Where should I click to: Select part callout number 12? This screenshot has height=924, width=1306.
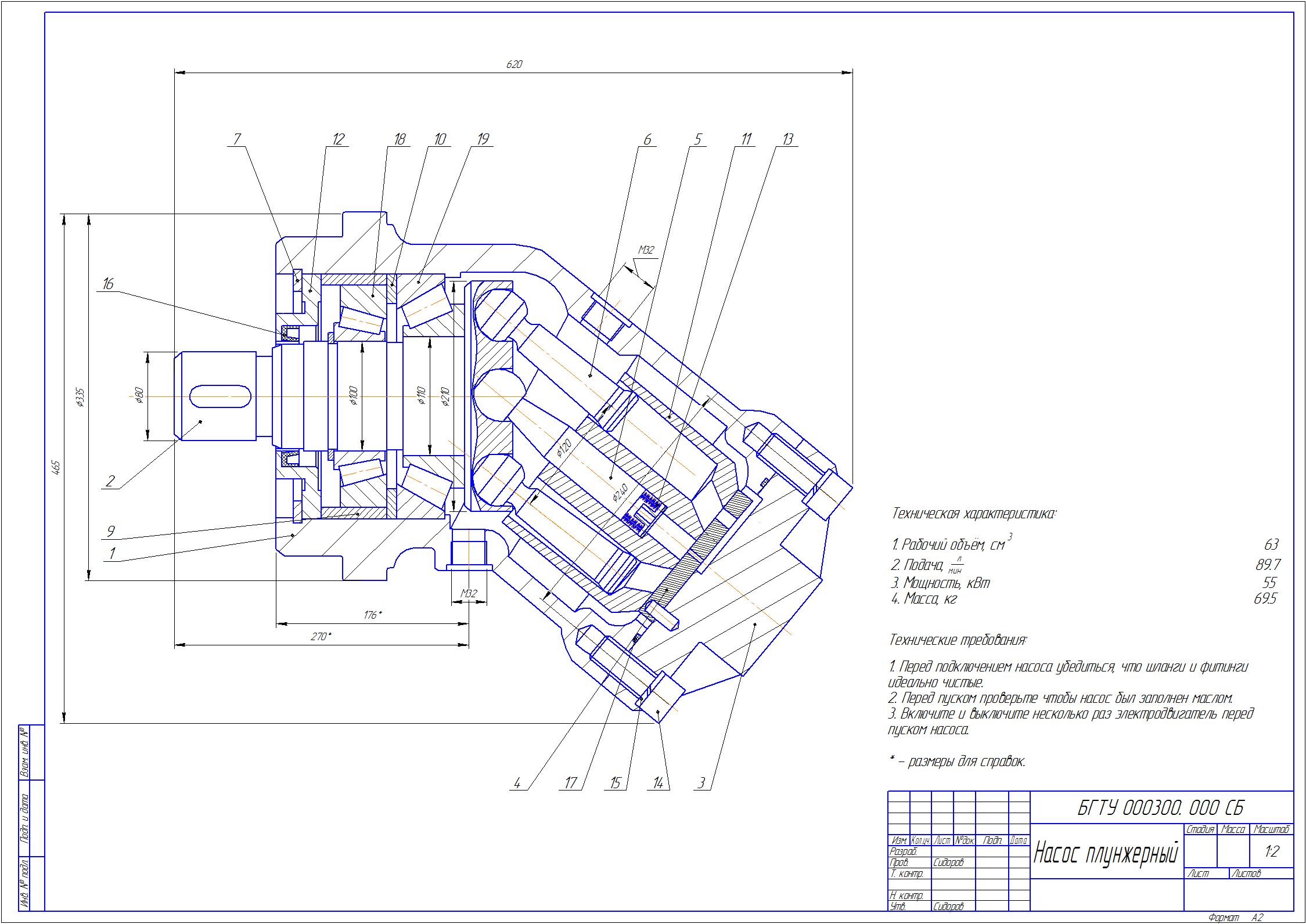(338, 139)
